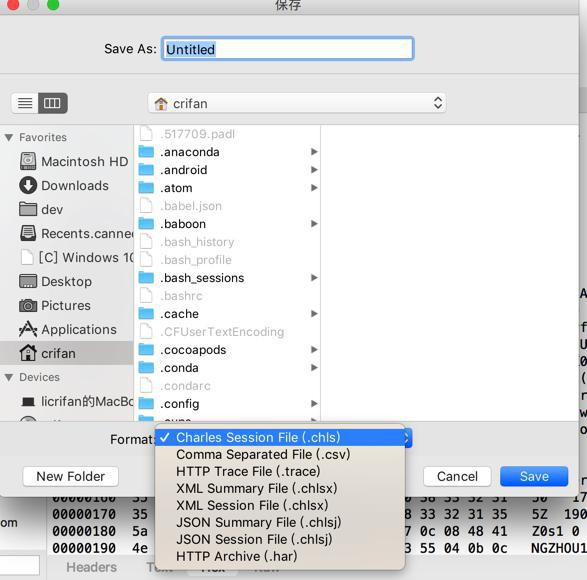Choose Charles Session File (.chls) format
The width and height of the screenshot is (587, 580).
(x=280, y=438)
